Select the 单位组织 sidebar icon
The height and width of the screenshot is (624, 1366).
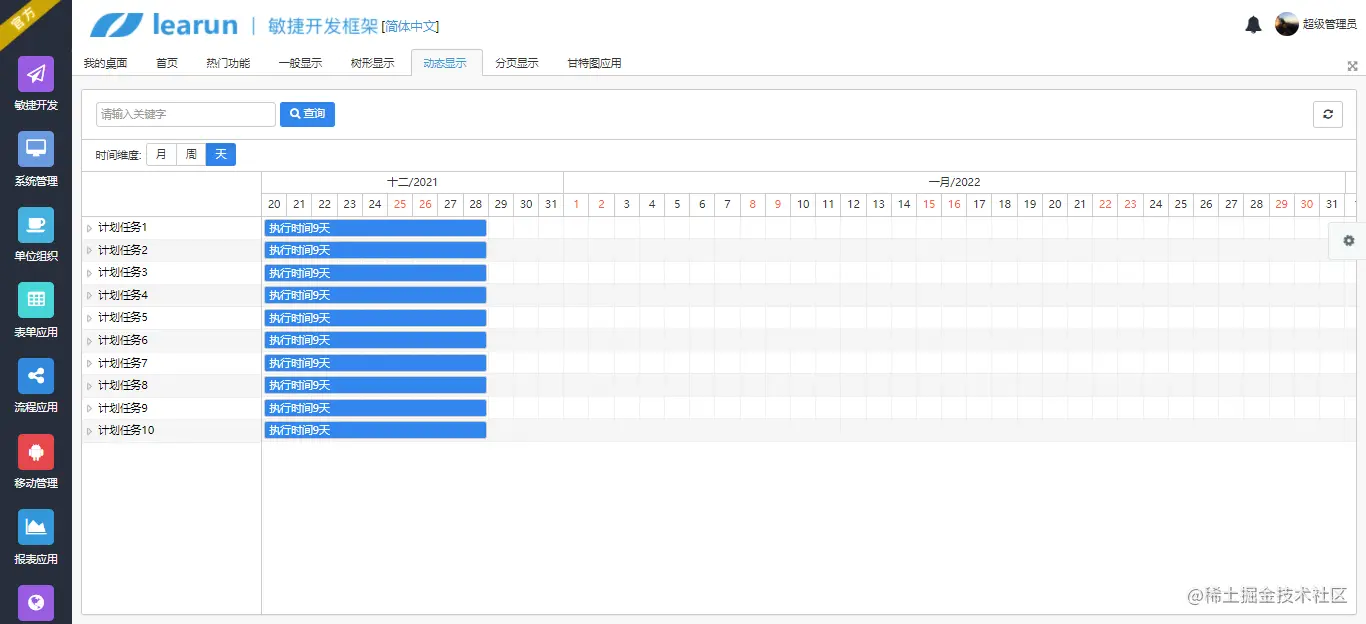click(x=35, y=235)
